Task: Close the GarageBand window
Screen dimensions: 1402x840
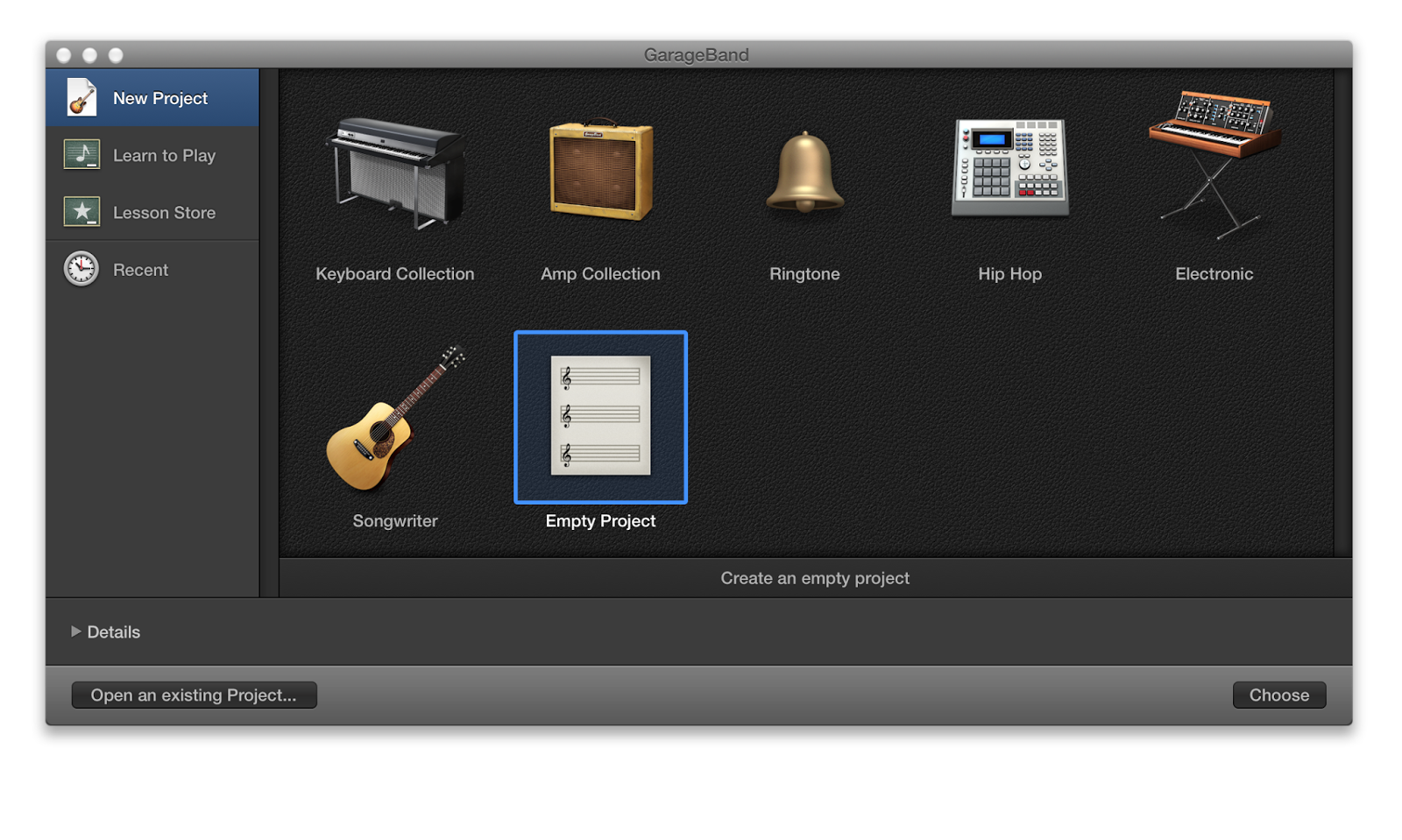Action: coord(64,55)
